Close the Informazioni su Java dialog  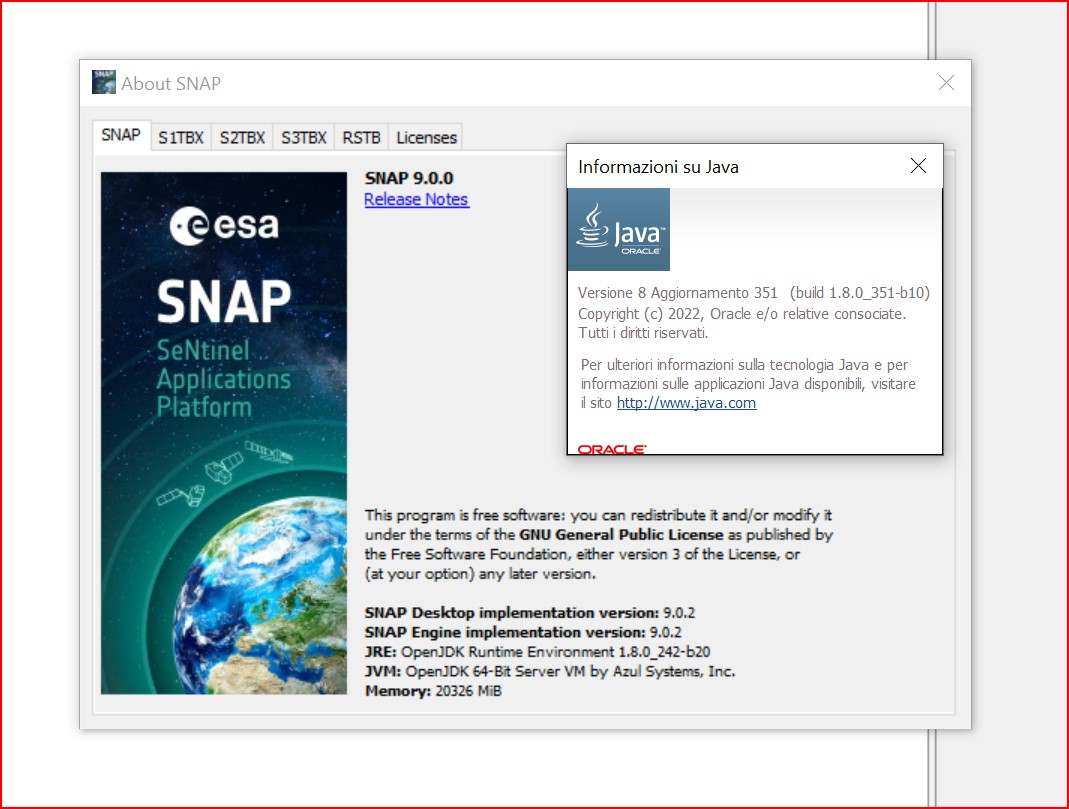coord(918,166)
